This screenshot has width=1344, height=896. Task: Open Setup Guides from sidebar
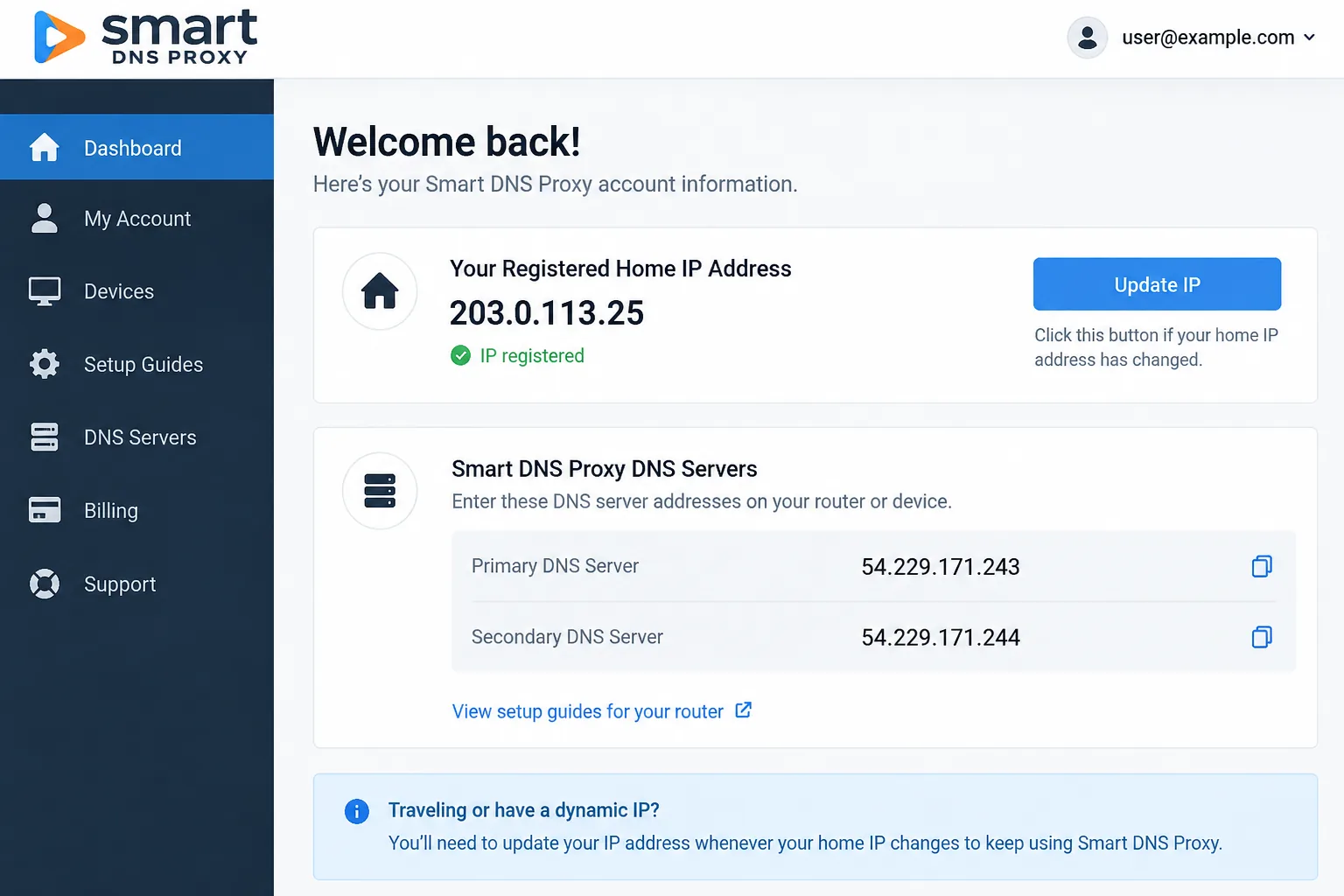pos(136,364)
